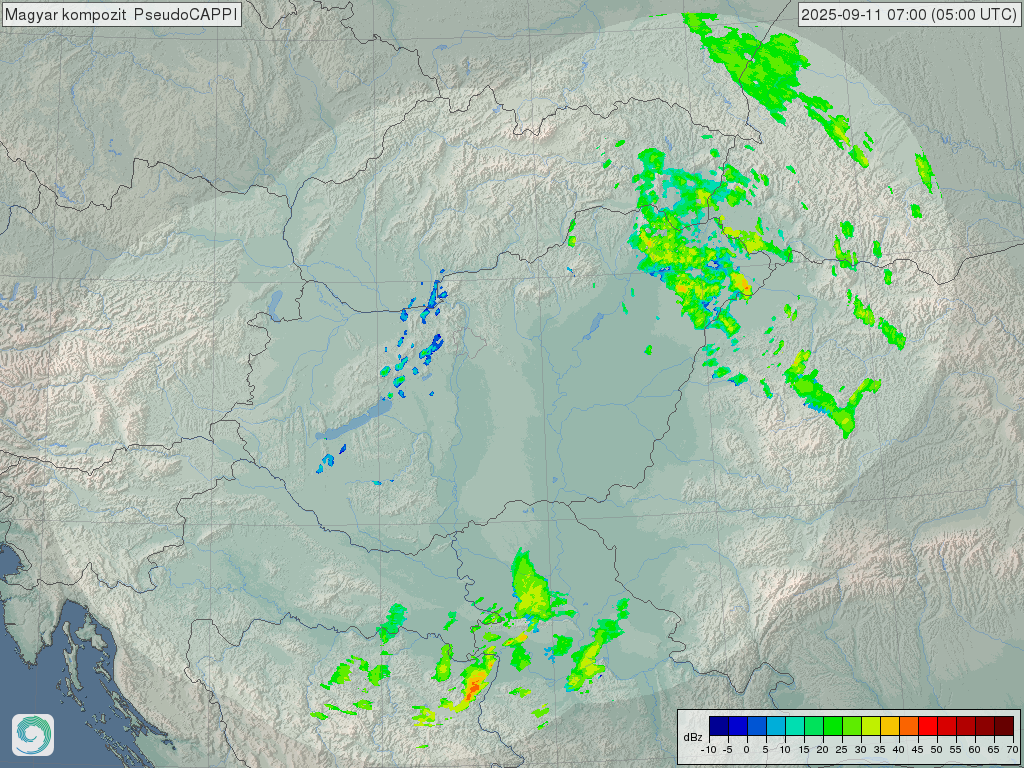Click the '5' legend scale value
1024x768 pixels.
click(765, 750)
